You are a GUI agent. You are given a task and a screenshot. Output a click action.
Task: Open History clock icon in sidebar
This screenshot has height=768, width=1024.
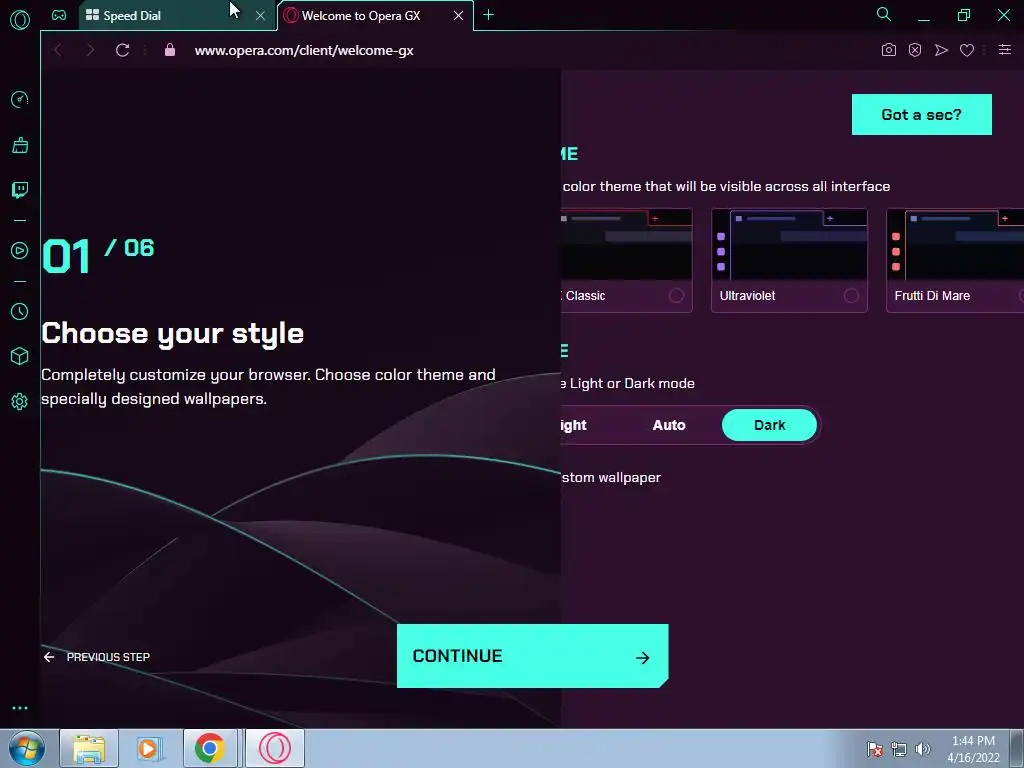pos(20,312)
